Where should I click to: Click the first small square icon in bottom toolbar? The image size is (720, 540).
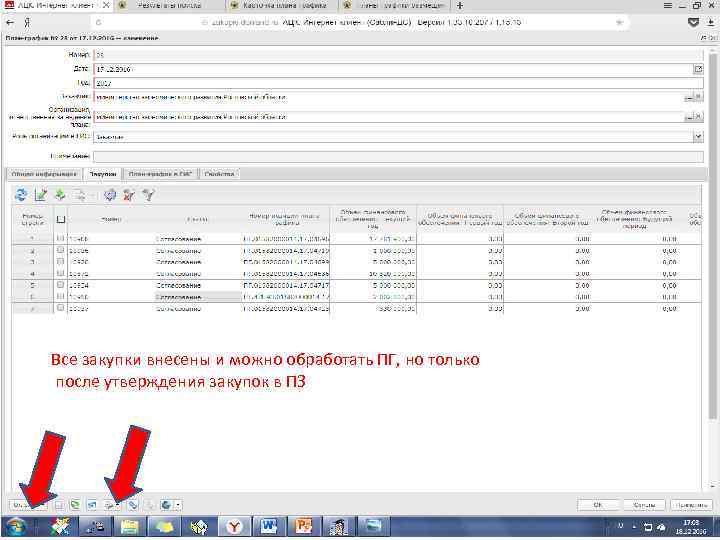coord(59,505)
